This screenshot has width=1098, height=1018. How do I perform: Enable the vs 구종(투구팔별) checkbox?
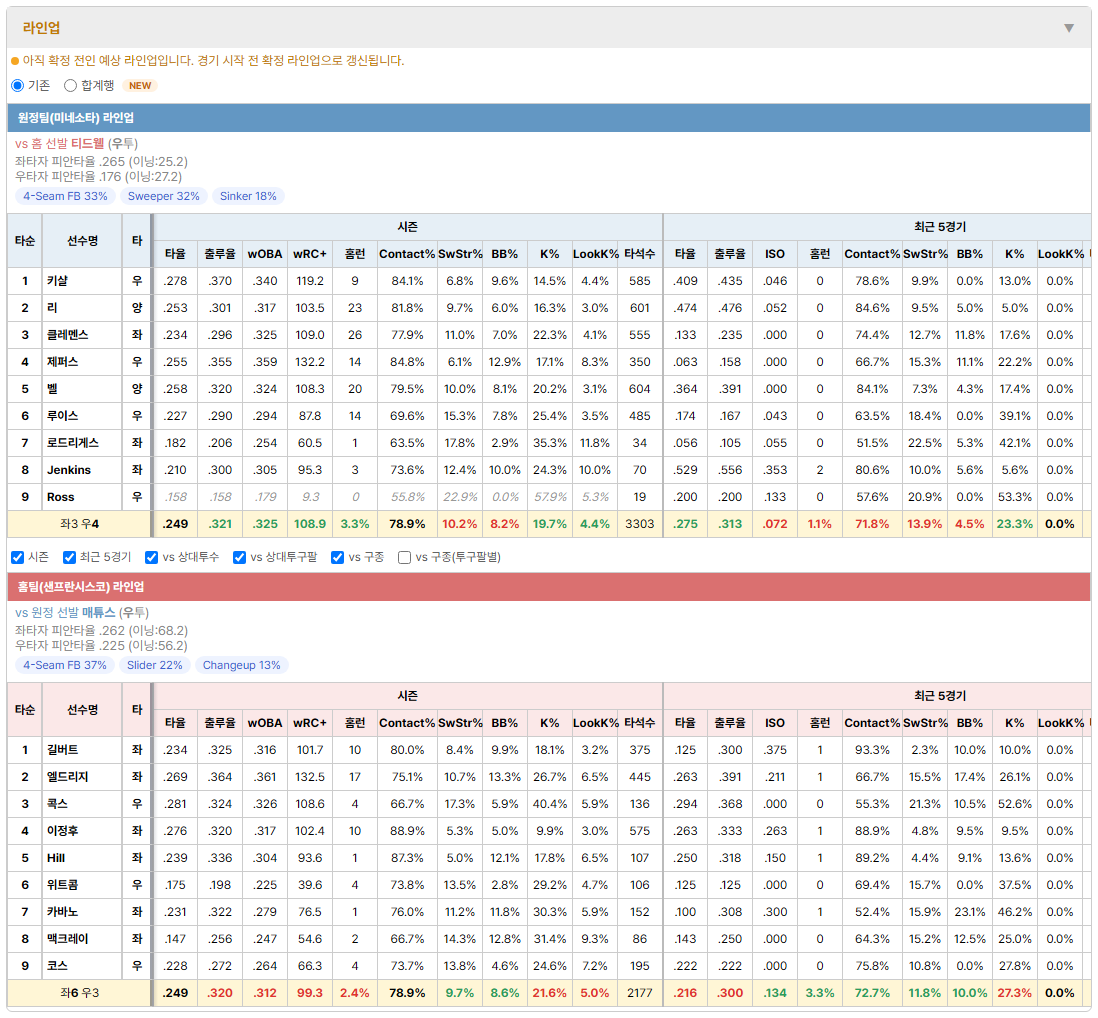pyautogui.click(x=404, y=557)
